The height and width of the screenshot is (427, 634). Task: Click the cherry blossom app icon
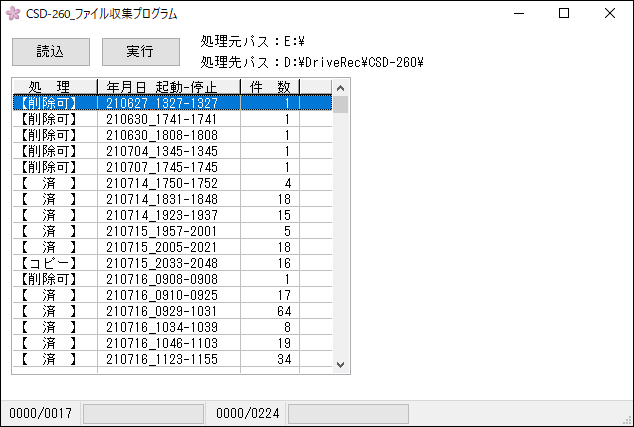13,13
